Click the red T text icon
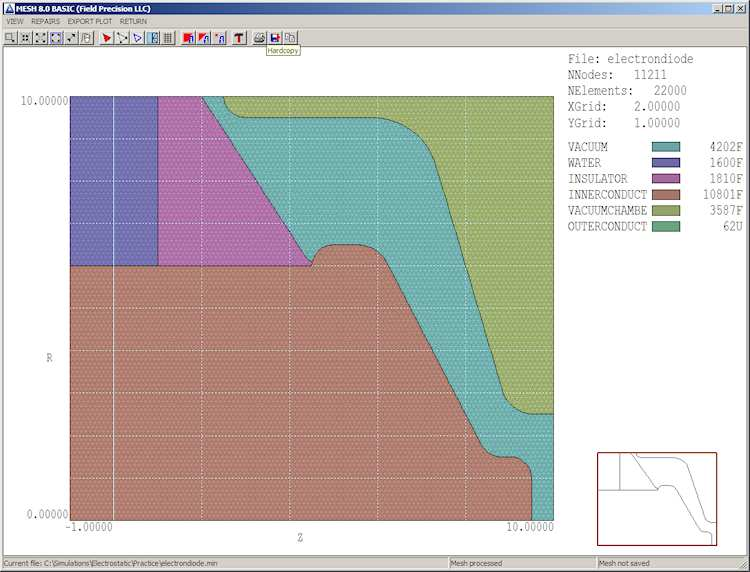 pyautogui.click(x=239, y=38)
